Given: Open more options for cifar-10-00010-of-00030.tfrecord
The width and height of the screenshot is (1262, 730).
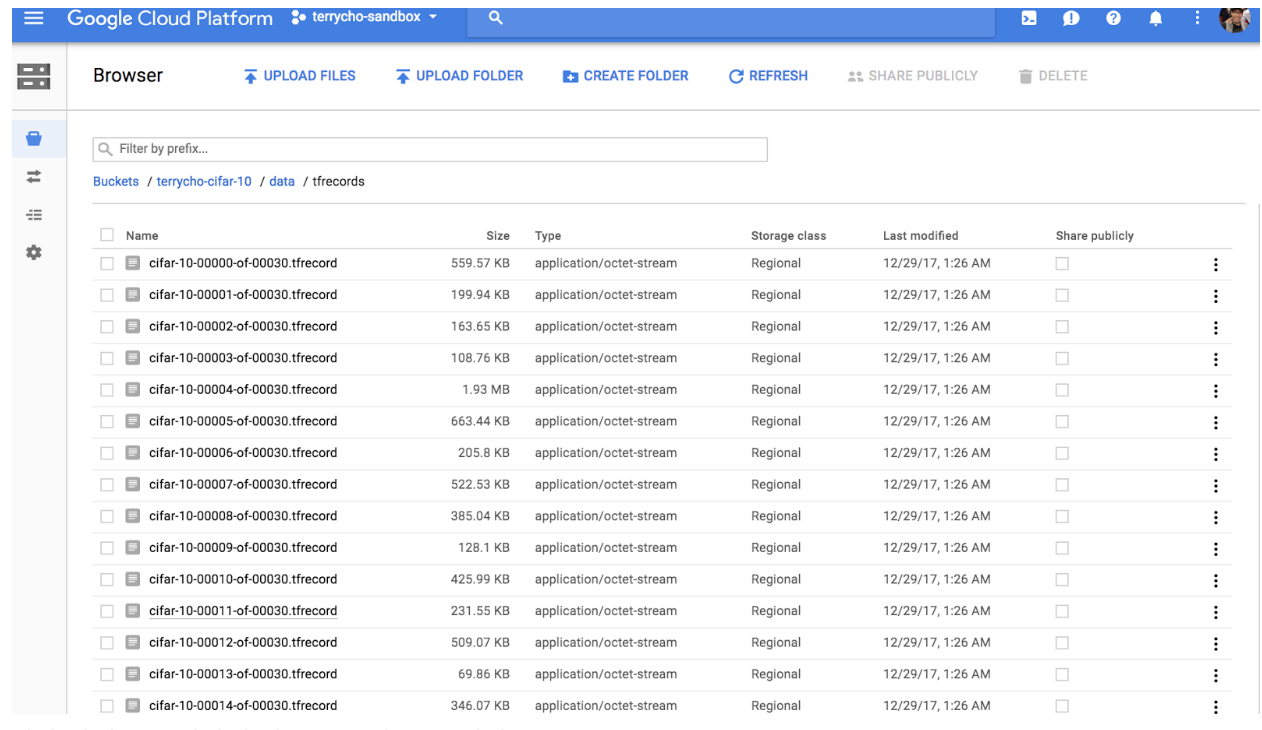Looking at the screenshot, I should tap(1215, 580).
